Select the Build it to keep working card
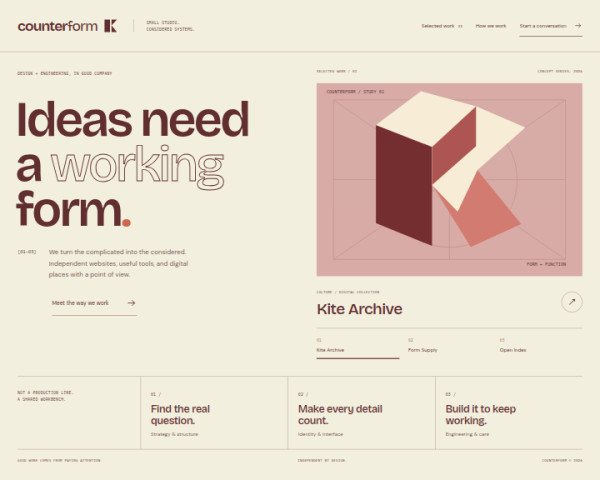The image size is (600, 480). [509, 413]
